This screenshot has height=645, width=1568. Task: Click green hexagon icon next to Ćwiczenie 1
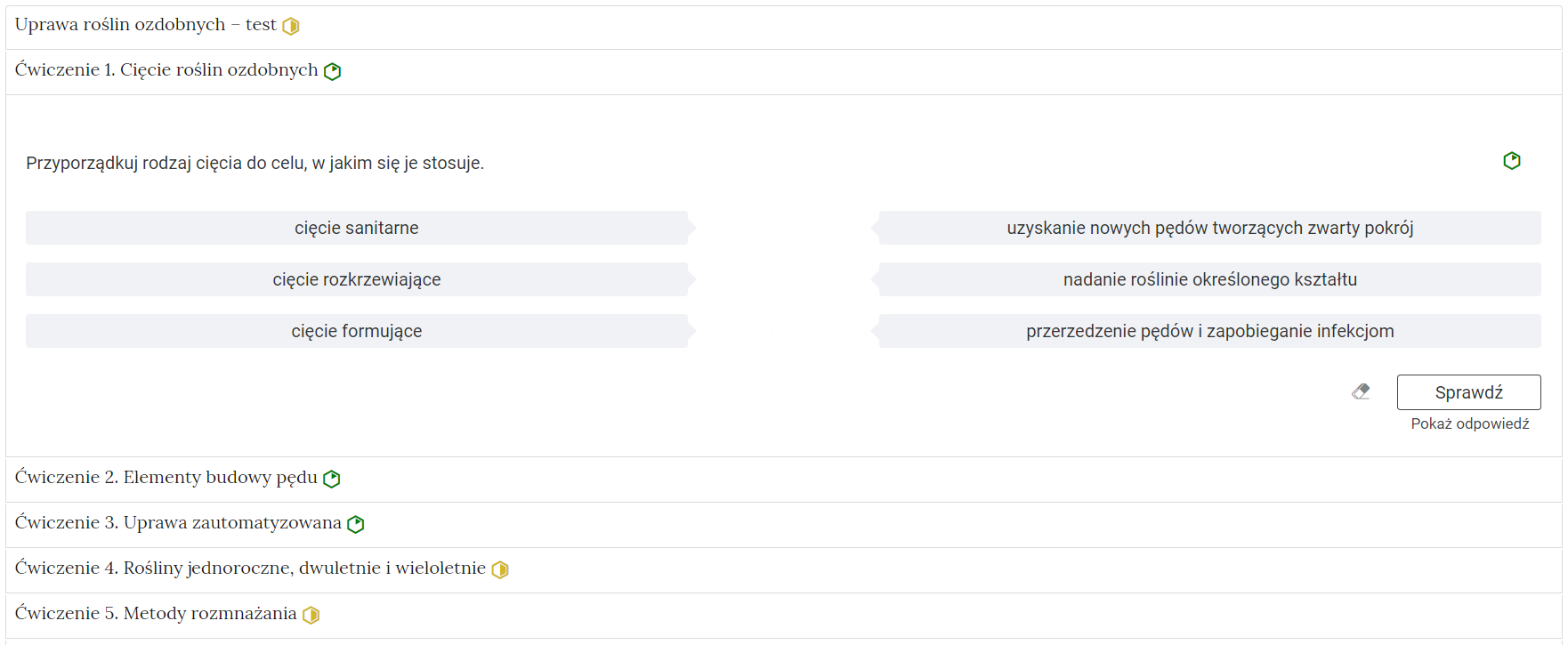[x=333, y=72]
